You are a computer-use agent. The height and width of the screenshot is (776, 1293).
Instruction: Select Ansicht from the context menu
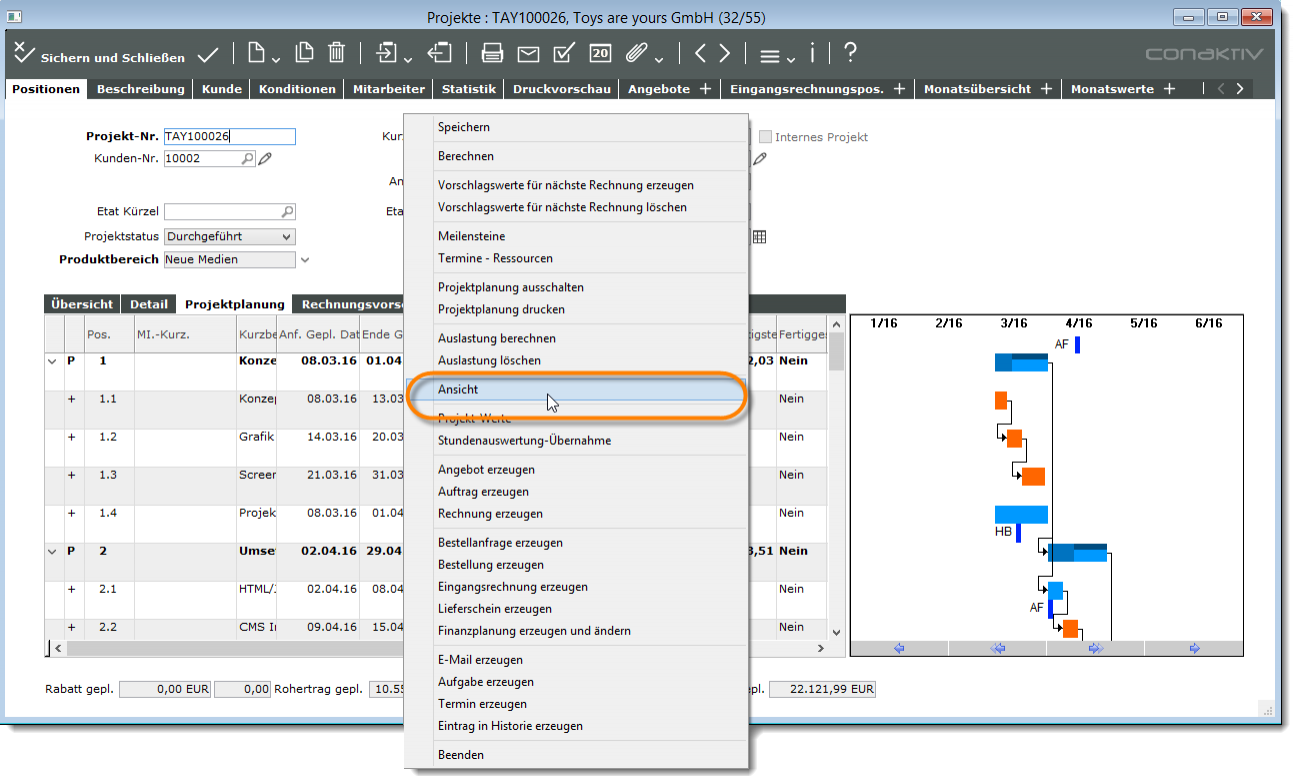coord(458,389)
